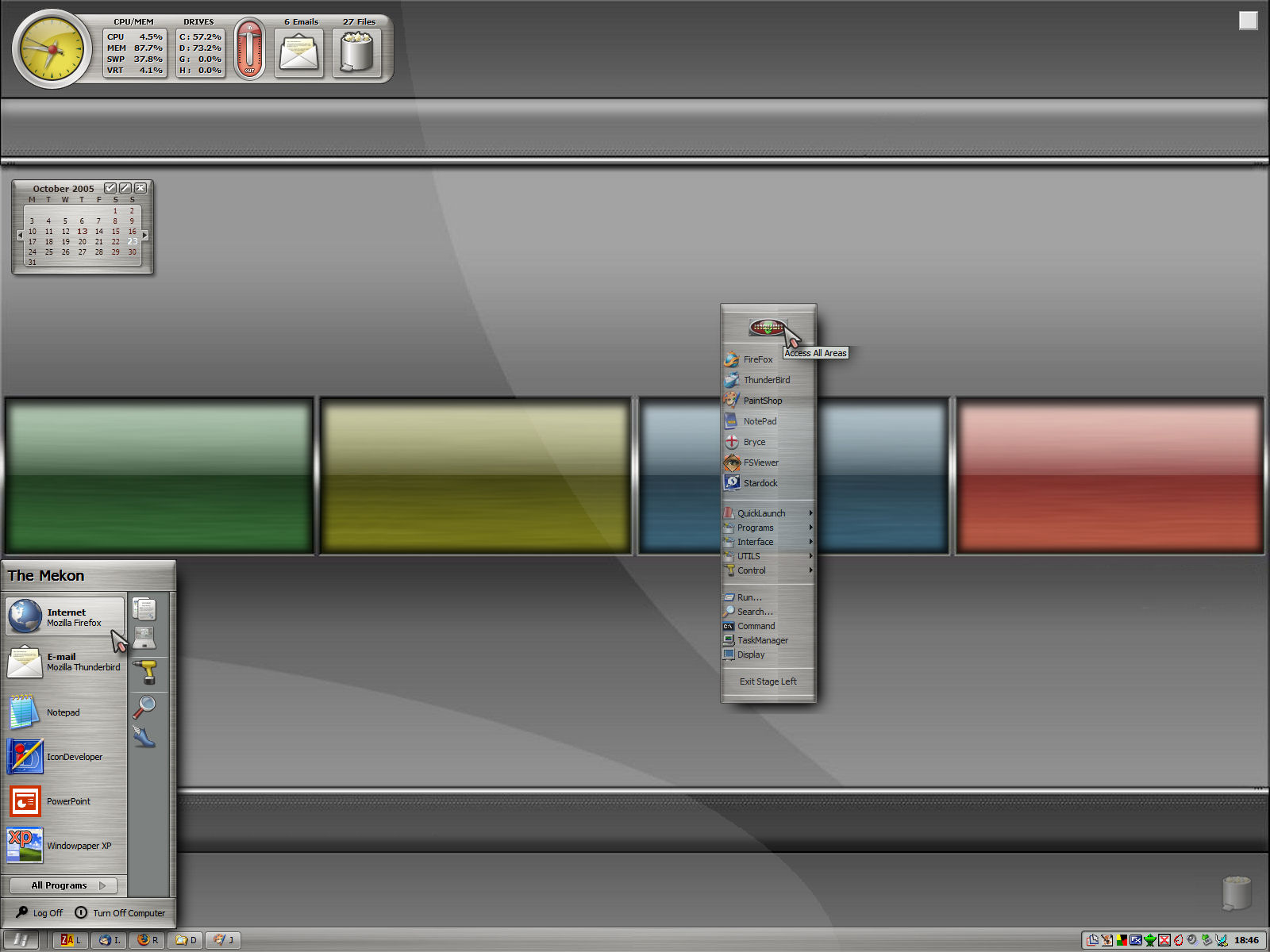
Task: Click Log Off in Start menu
Action: (x=40, y=913)
